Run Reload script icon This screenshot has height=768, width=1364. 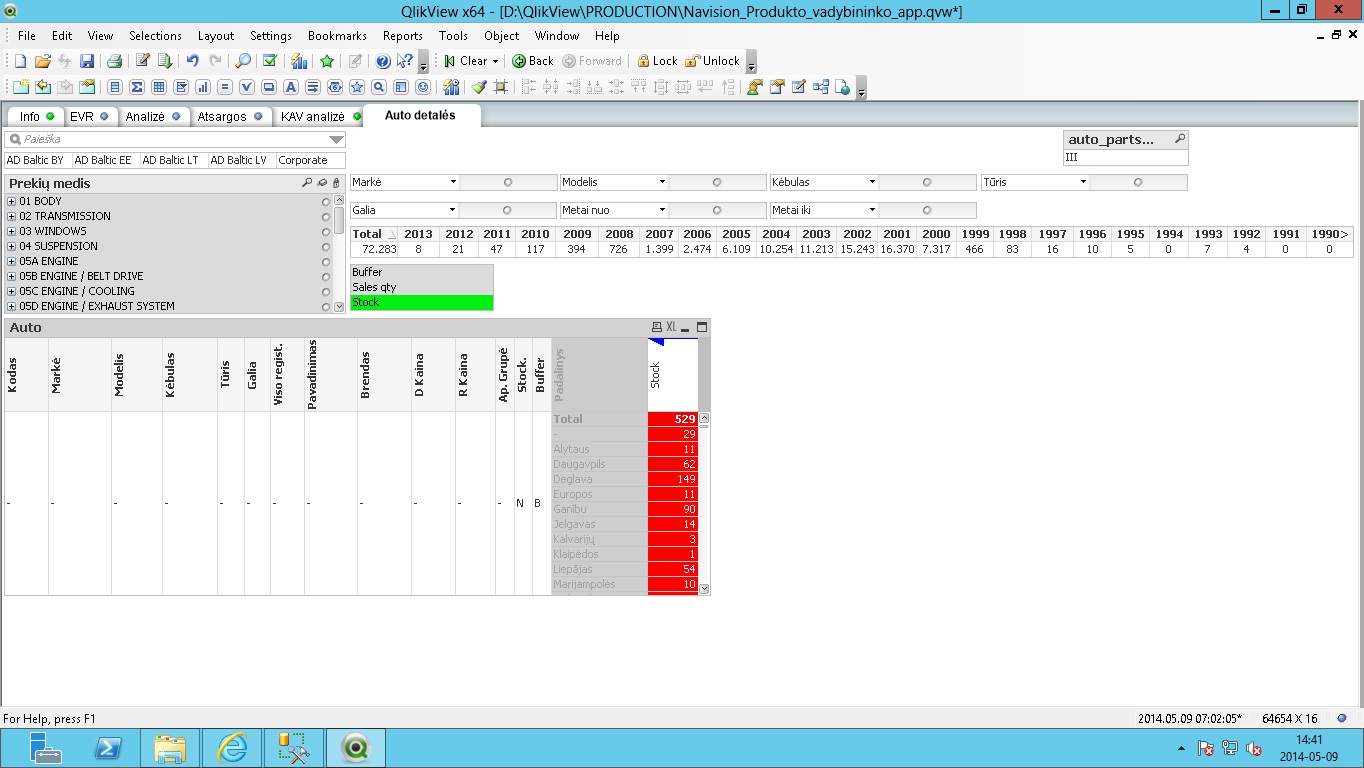tap(165, 61)
